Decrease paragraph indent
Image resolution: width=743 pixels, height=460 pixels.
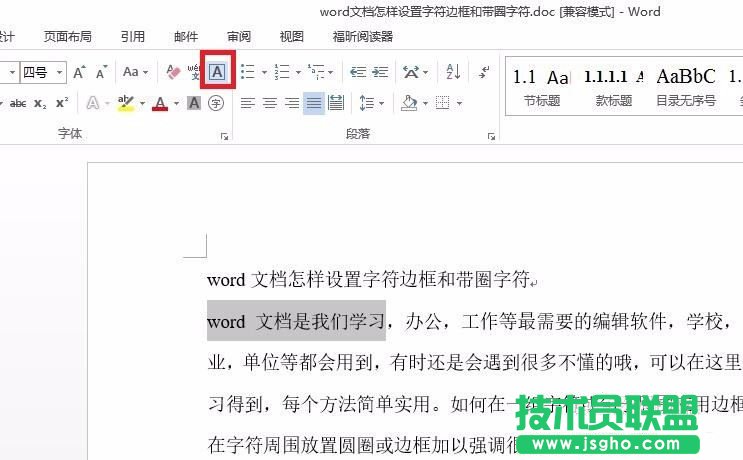(x=358, y=72)
